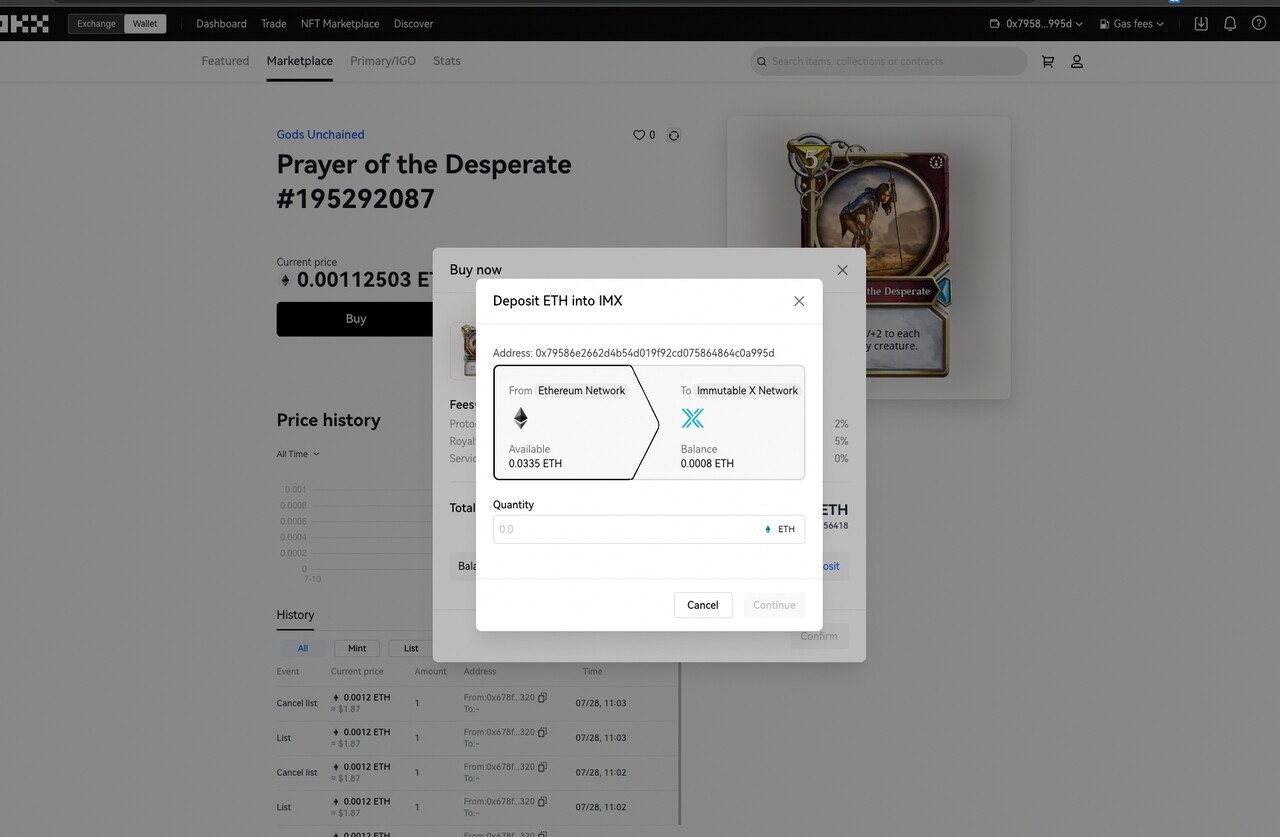Copy address in List 11:02 row
Image resolution: width=1280 pixels, height=837 pixels.
tap(542, 801)
